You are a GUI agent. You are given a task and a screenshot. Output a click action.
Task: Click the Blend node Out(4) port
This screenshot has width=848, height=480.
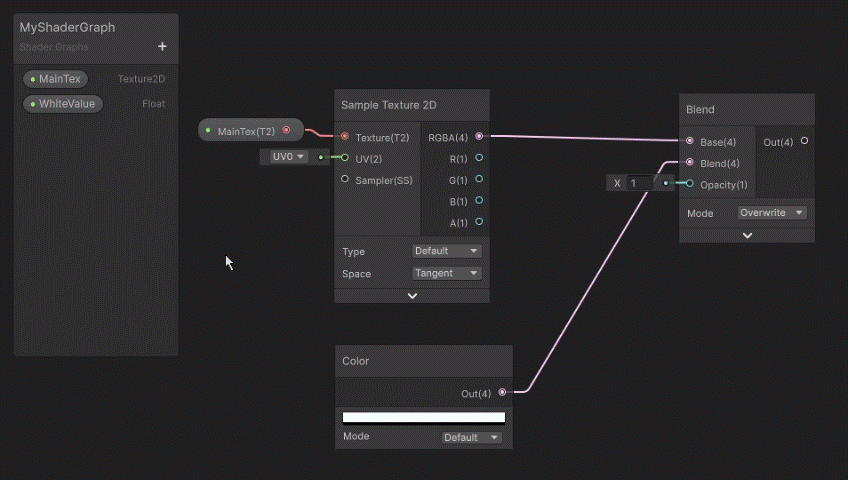804,142
